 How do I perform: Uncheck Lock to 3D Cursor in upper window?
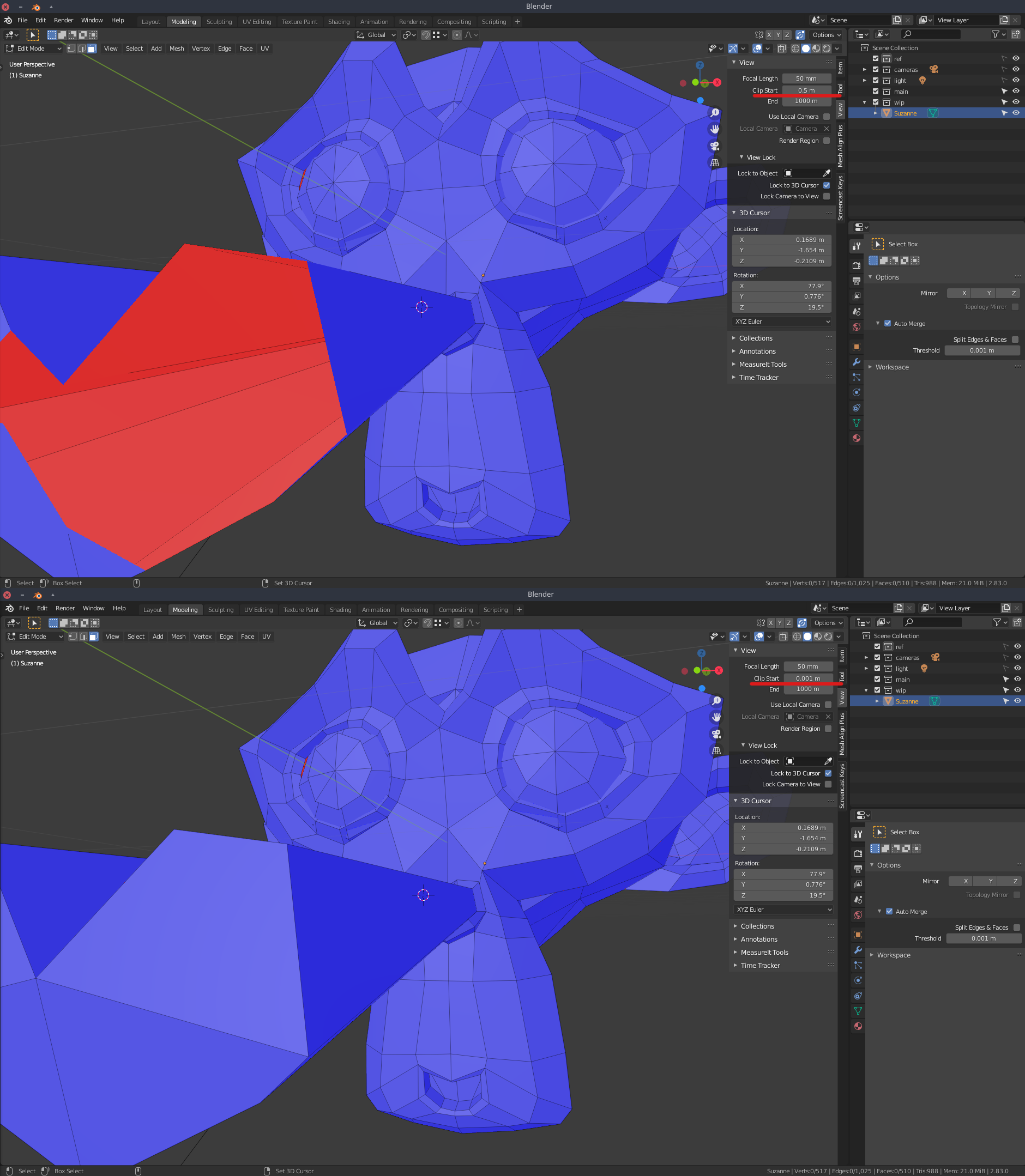click(x=826, y=185)
